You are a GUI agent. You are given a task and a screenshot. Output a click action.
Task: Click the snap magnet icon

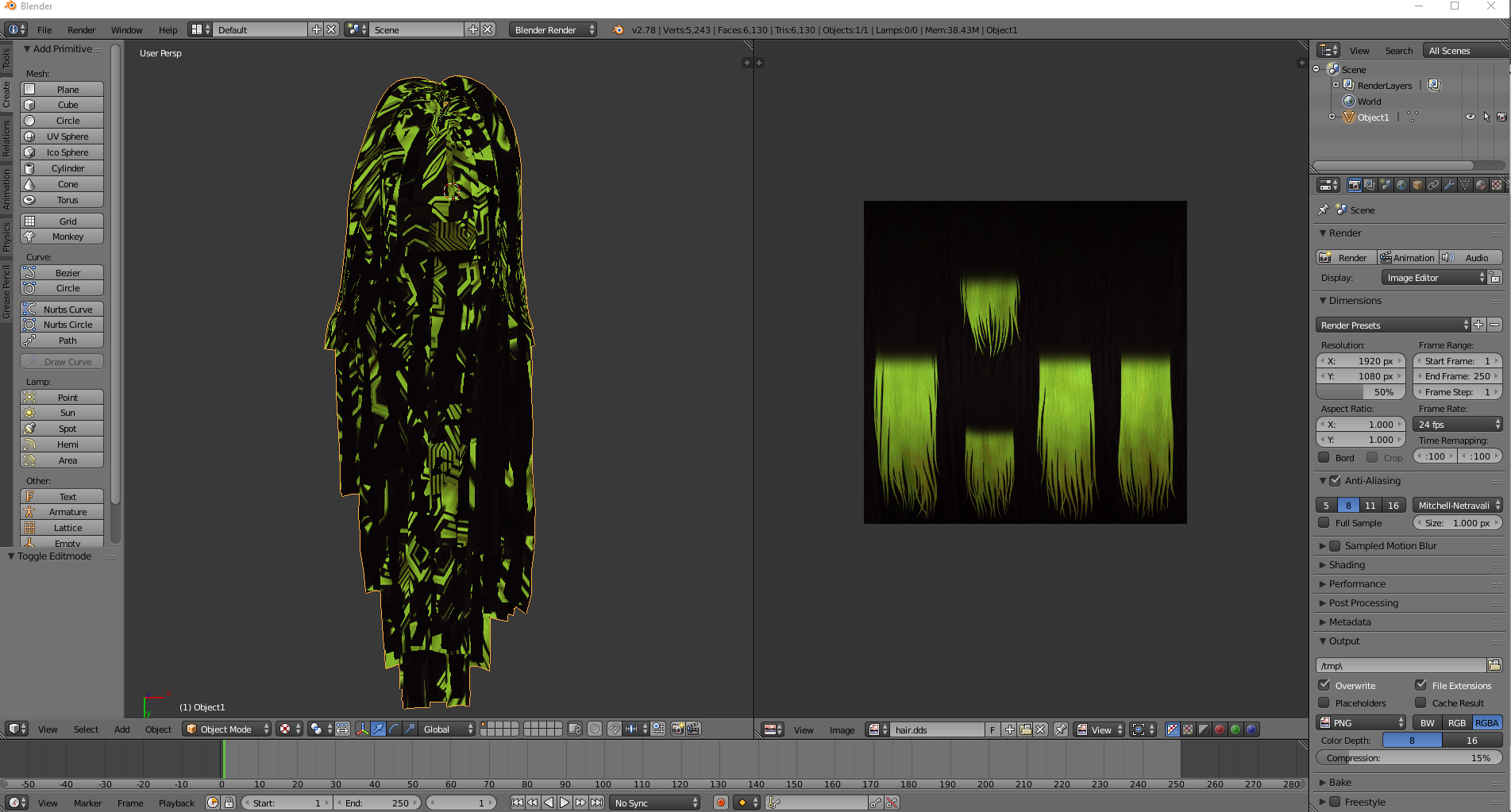(614, 729)
